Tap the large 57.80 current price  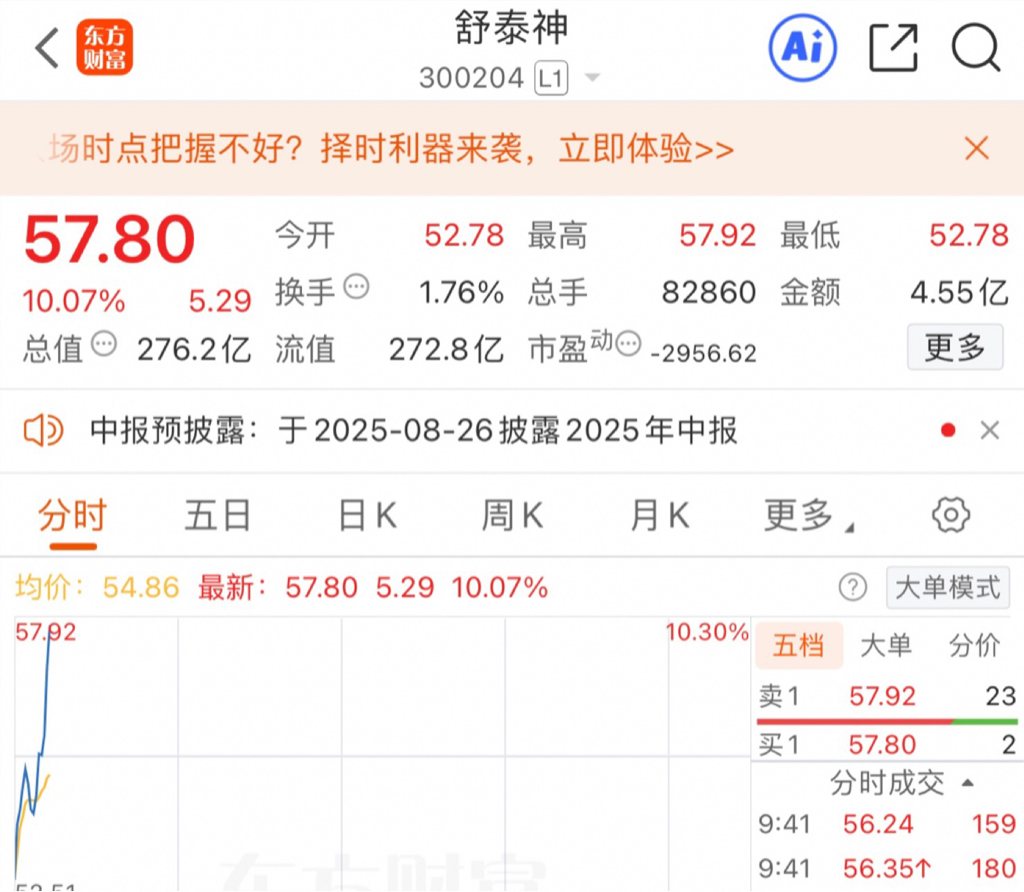[110, 240]
